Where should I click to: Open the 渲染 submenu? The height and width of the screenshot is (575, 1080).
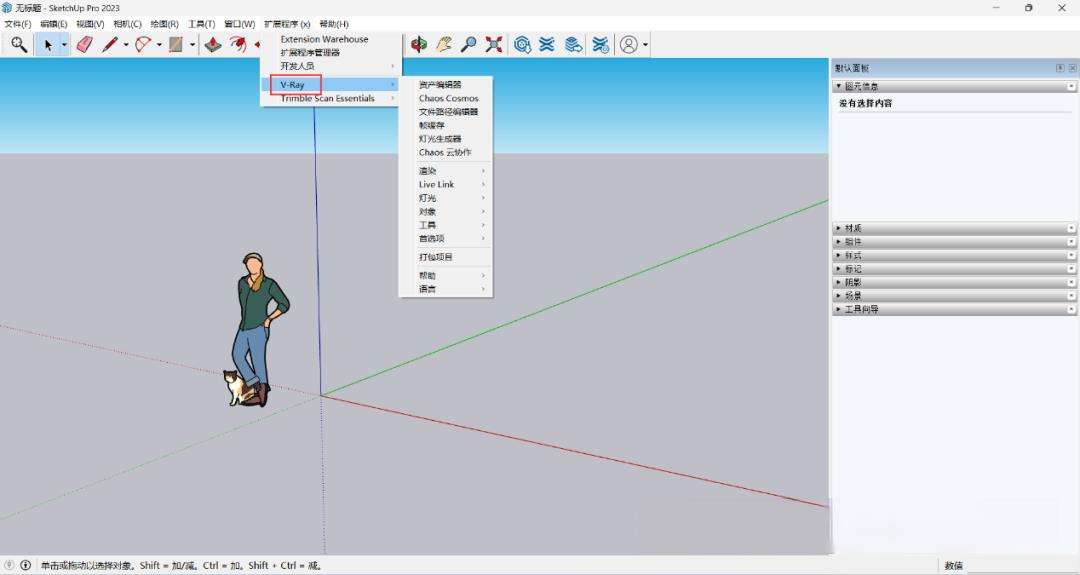point(446,171)
